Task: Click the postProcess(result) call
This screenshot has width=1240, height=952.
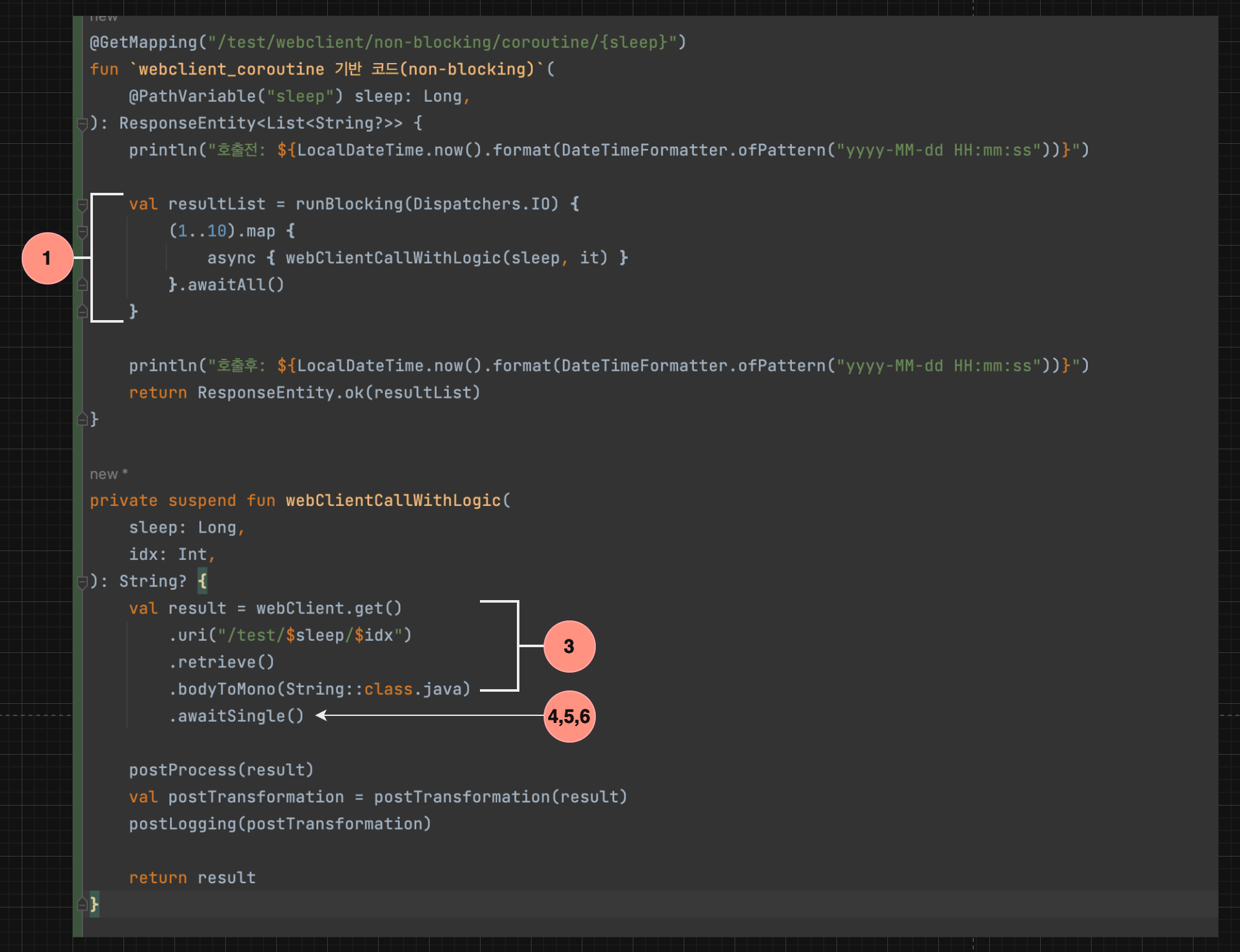Action: (x=221, y=770)
